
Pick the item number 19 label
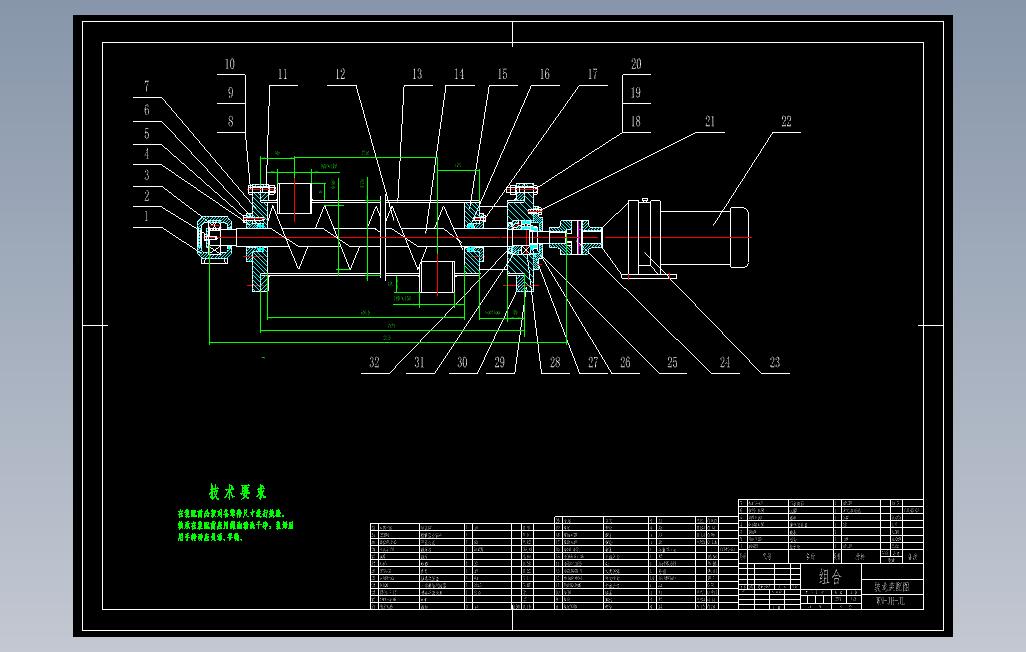[x=635, y=92]
